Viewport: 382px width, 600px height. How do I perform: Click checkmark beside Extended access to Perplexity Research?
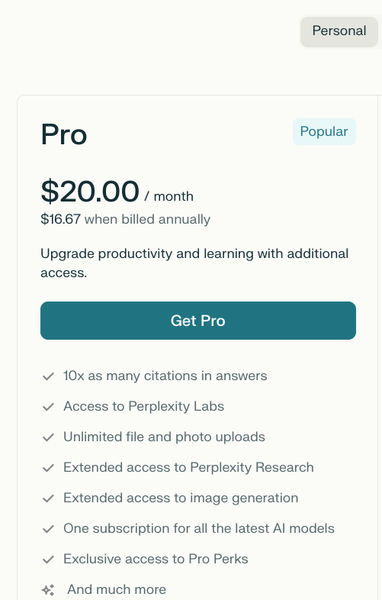[x=48, y=468]
